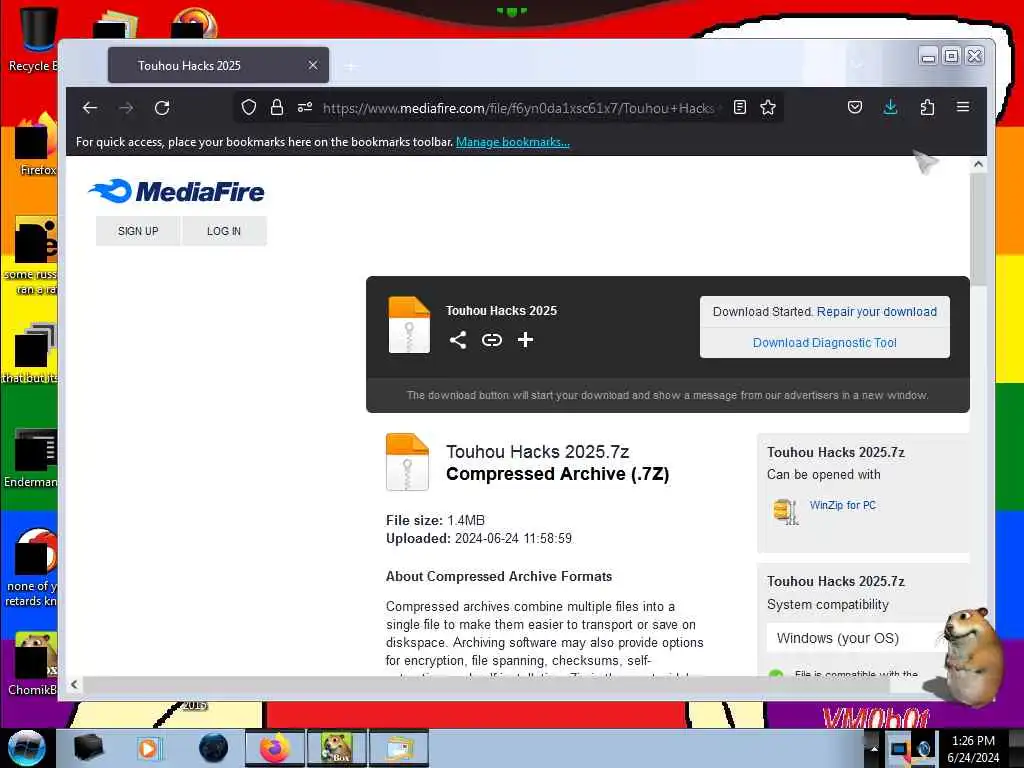Open the tracking protection shield icon

point(248,107)
